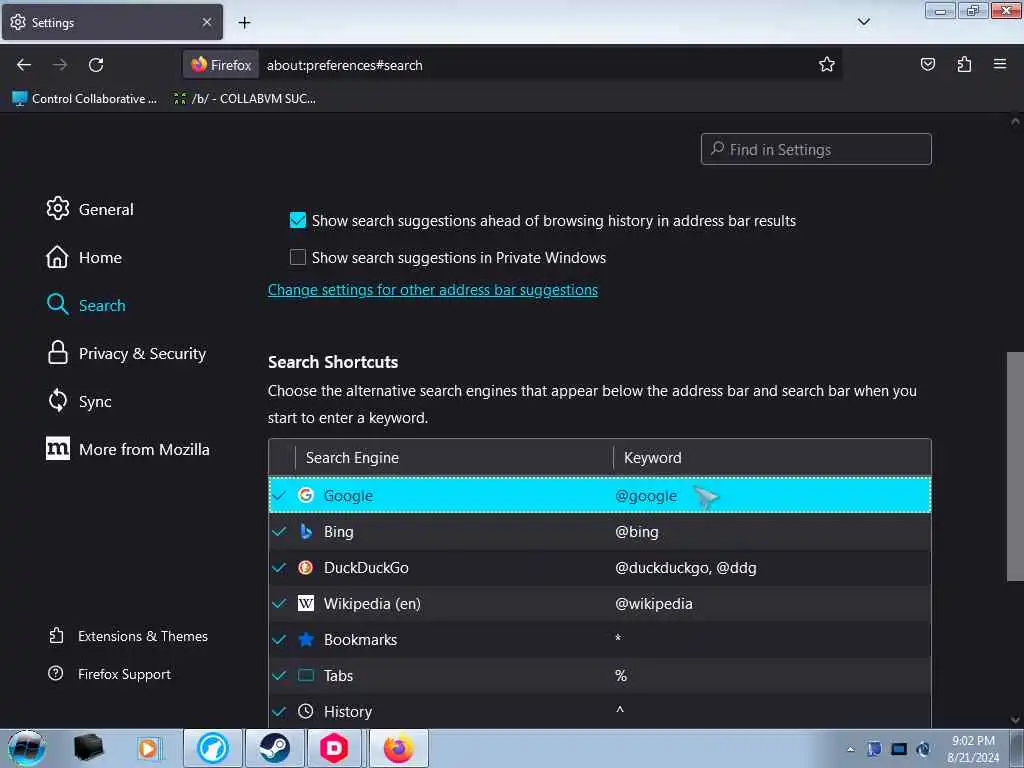Reload the current page

click(96, 65)
